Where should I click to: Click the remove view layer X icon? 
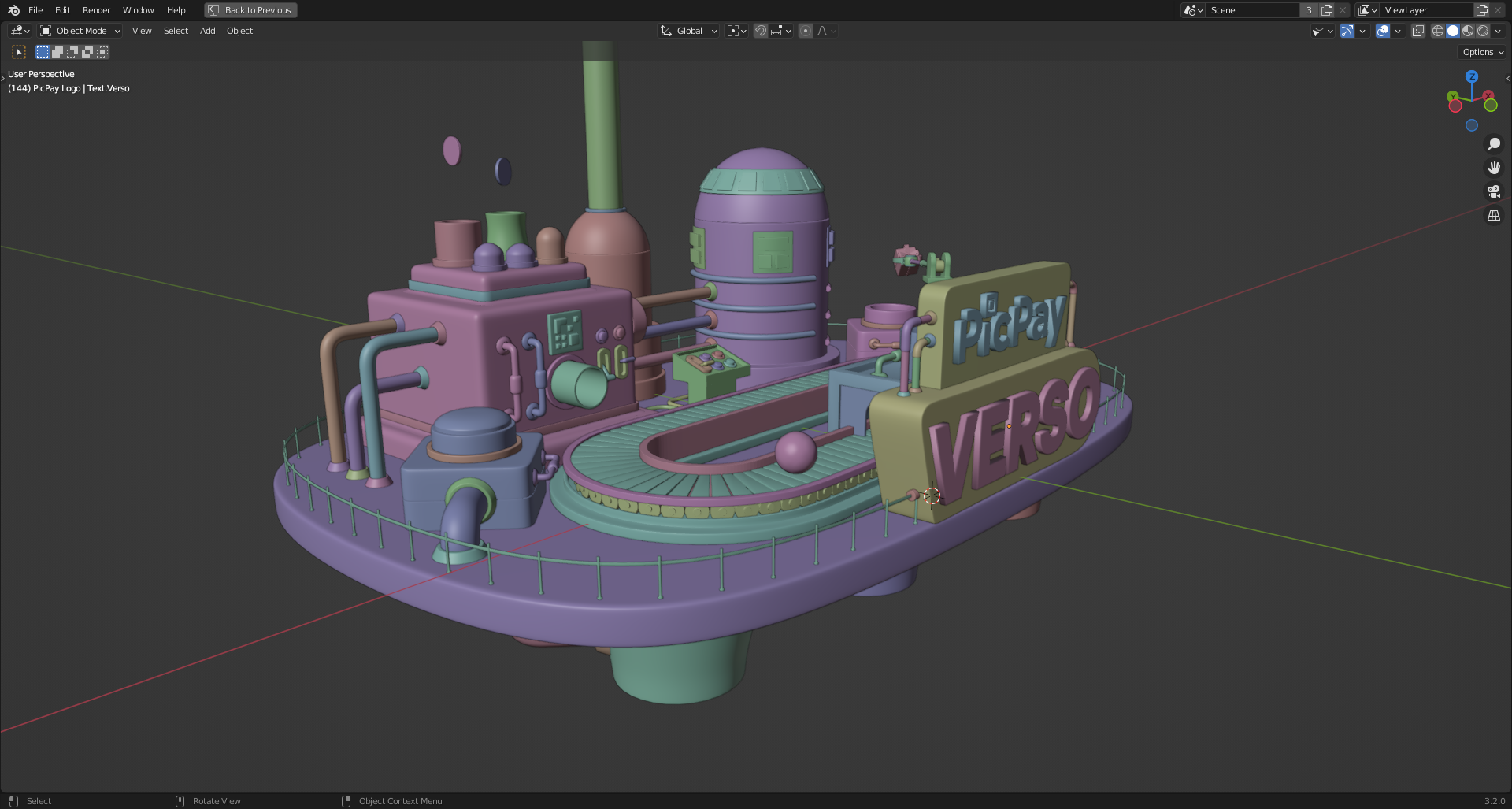pos(1498,10)
